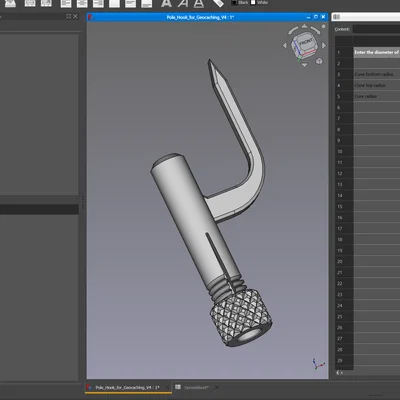Click the FreeCAD icon in 3D window title
Image resolution: width=400 pixels, height=400 pixels.
(x=90, y=17)
